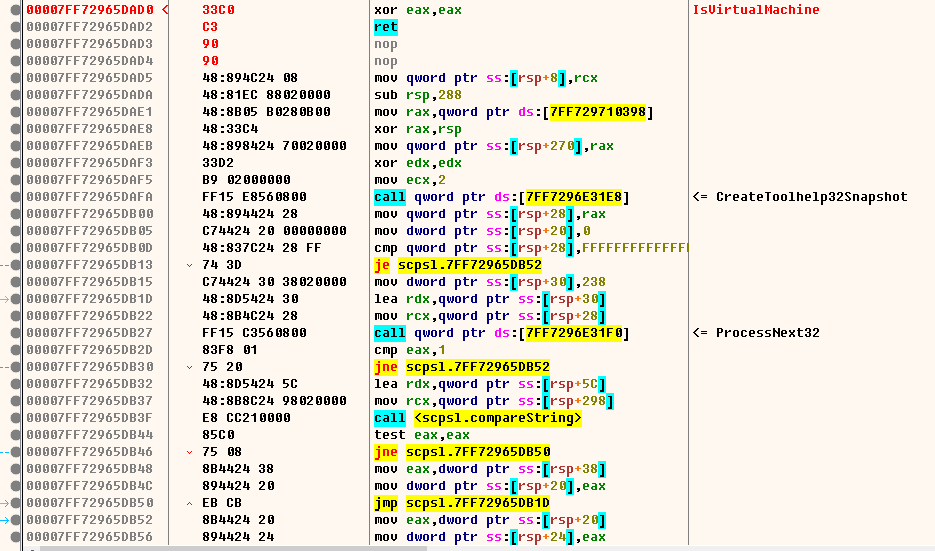The width and height of the screenshot is (935, 551).
Task: Click the opcode byte 'C3'
Action: (210, 27)
